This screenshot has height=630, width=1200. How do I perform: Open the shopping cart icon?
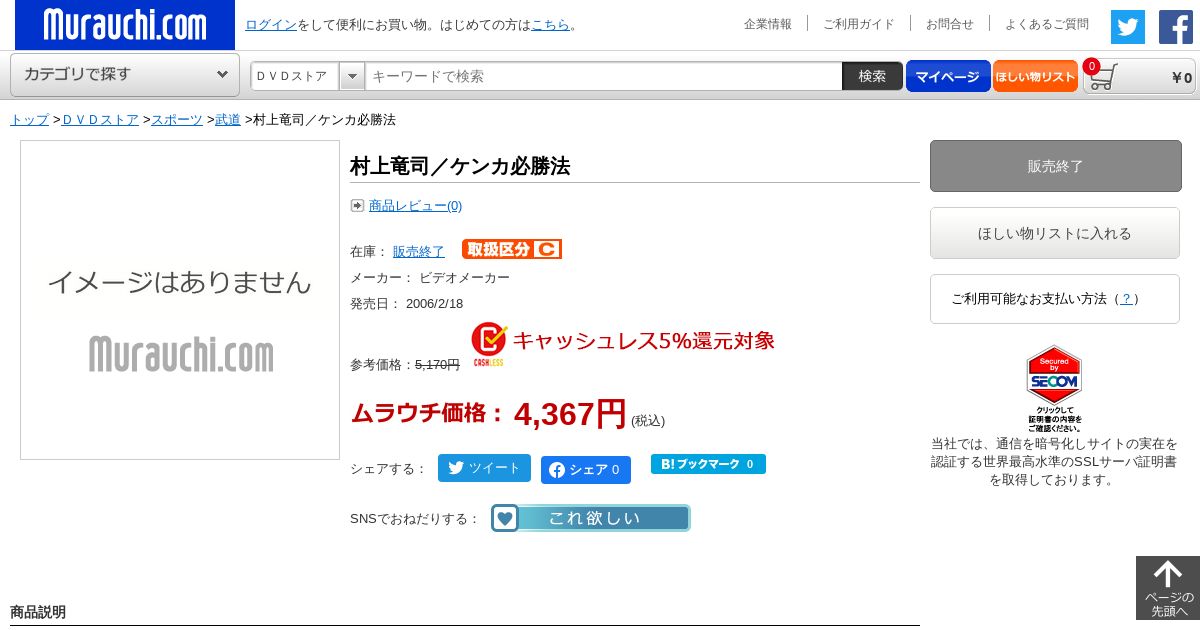[x=1103, y=77]
